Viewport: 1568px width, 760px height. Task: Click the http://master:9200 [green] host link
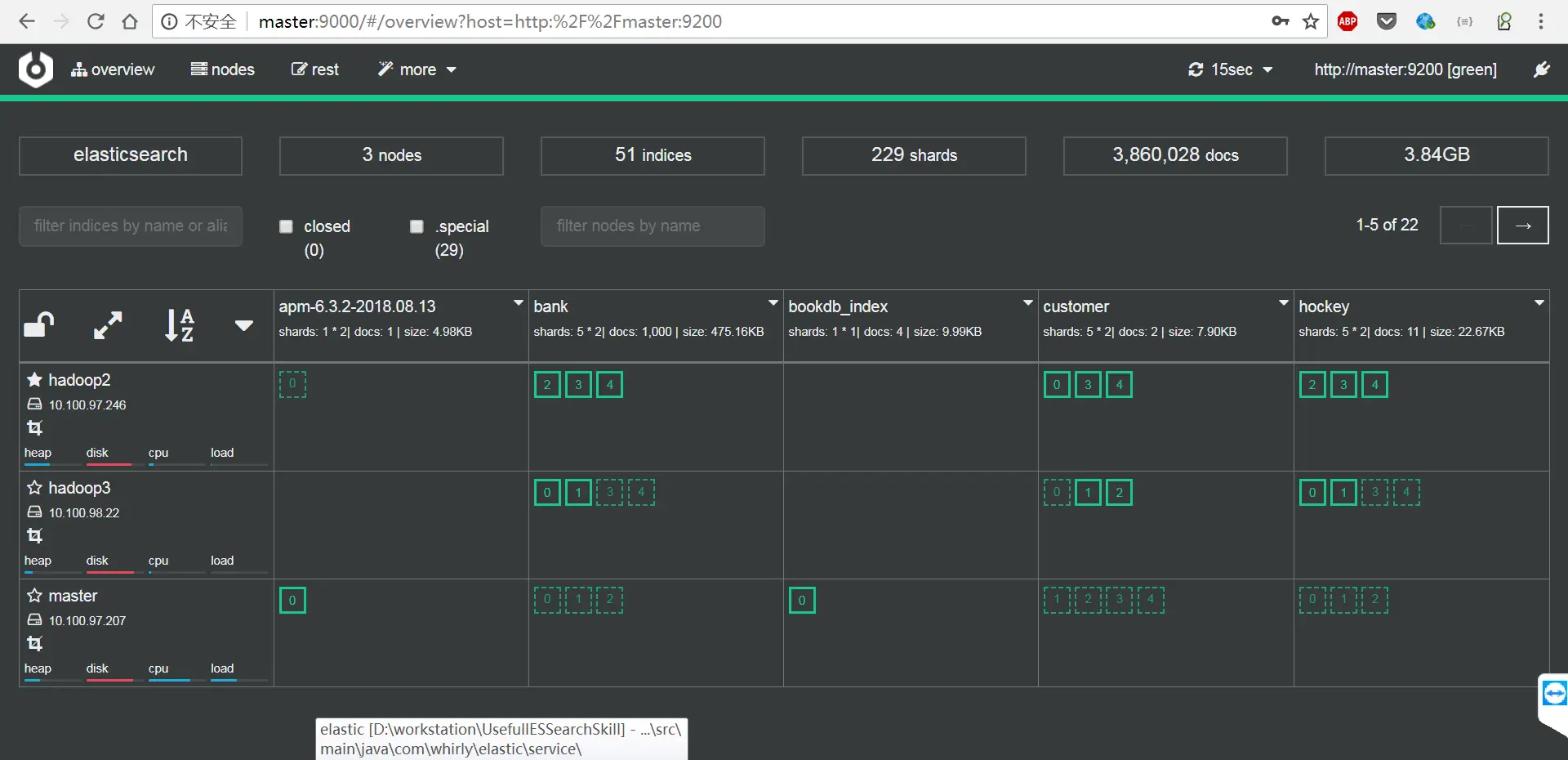pos(1405,69)
